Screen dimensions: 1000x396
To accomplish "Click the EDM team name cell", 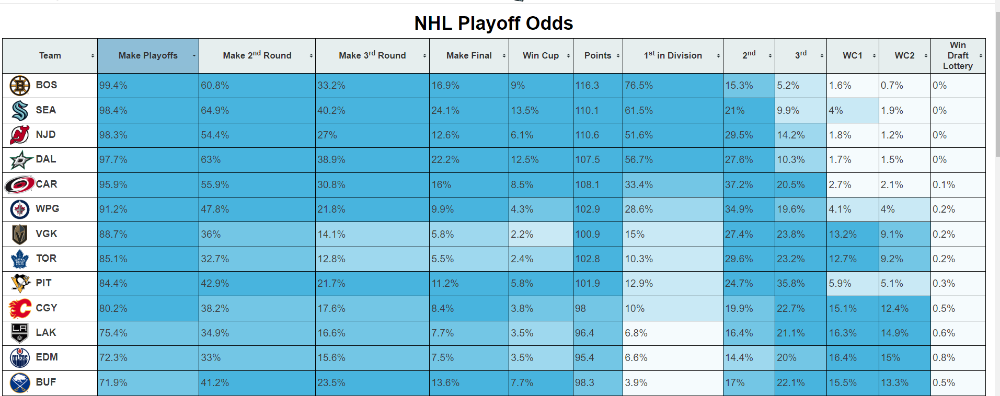I will (x=50, y=358).
